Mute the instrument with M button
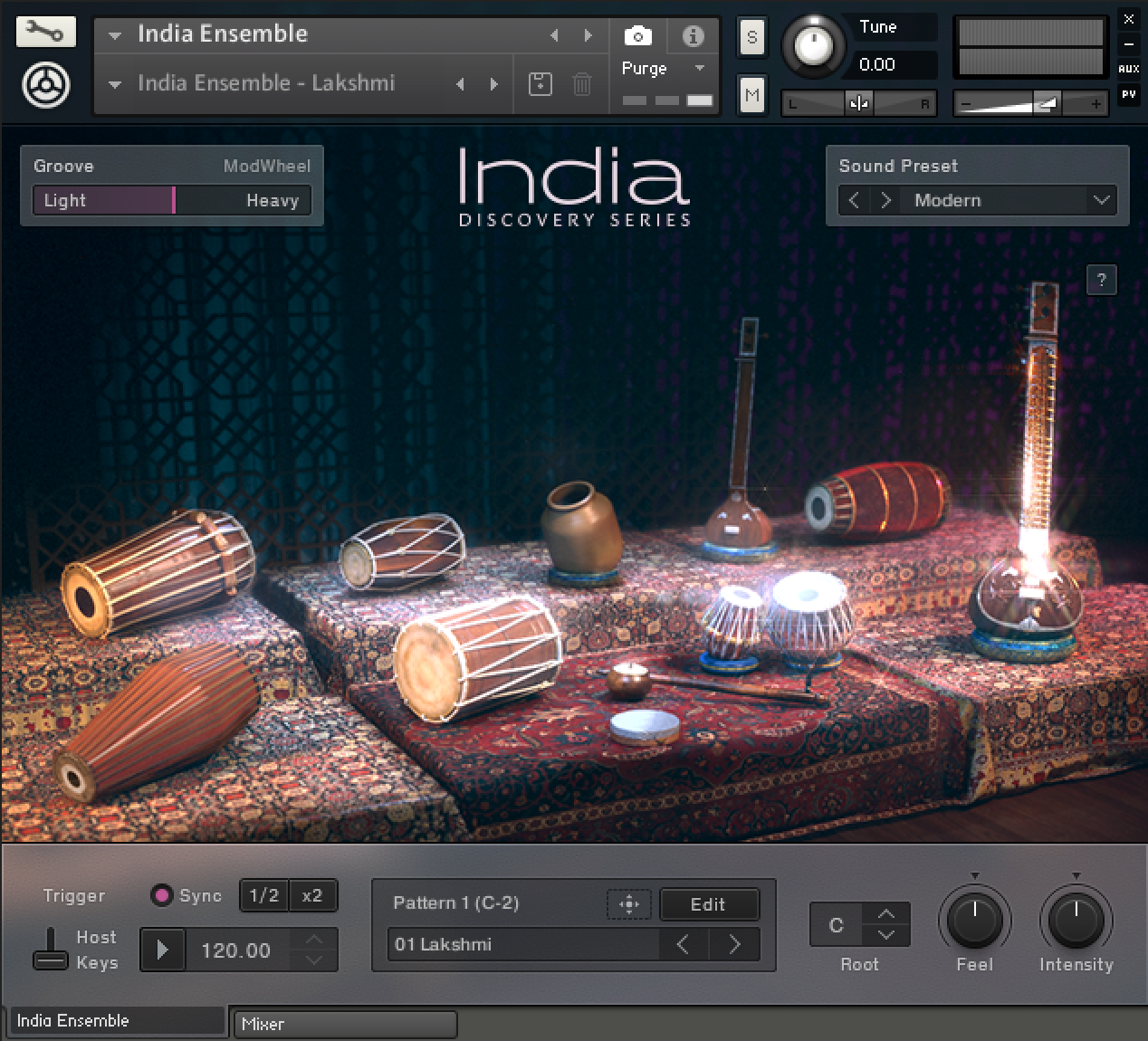Image resolution: width=1148 pixels, height=1041 pixels. 751,94
